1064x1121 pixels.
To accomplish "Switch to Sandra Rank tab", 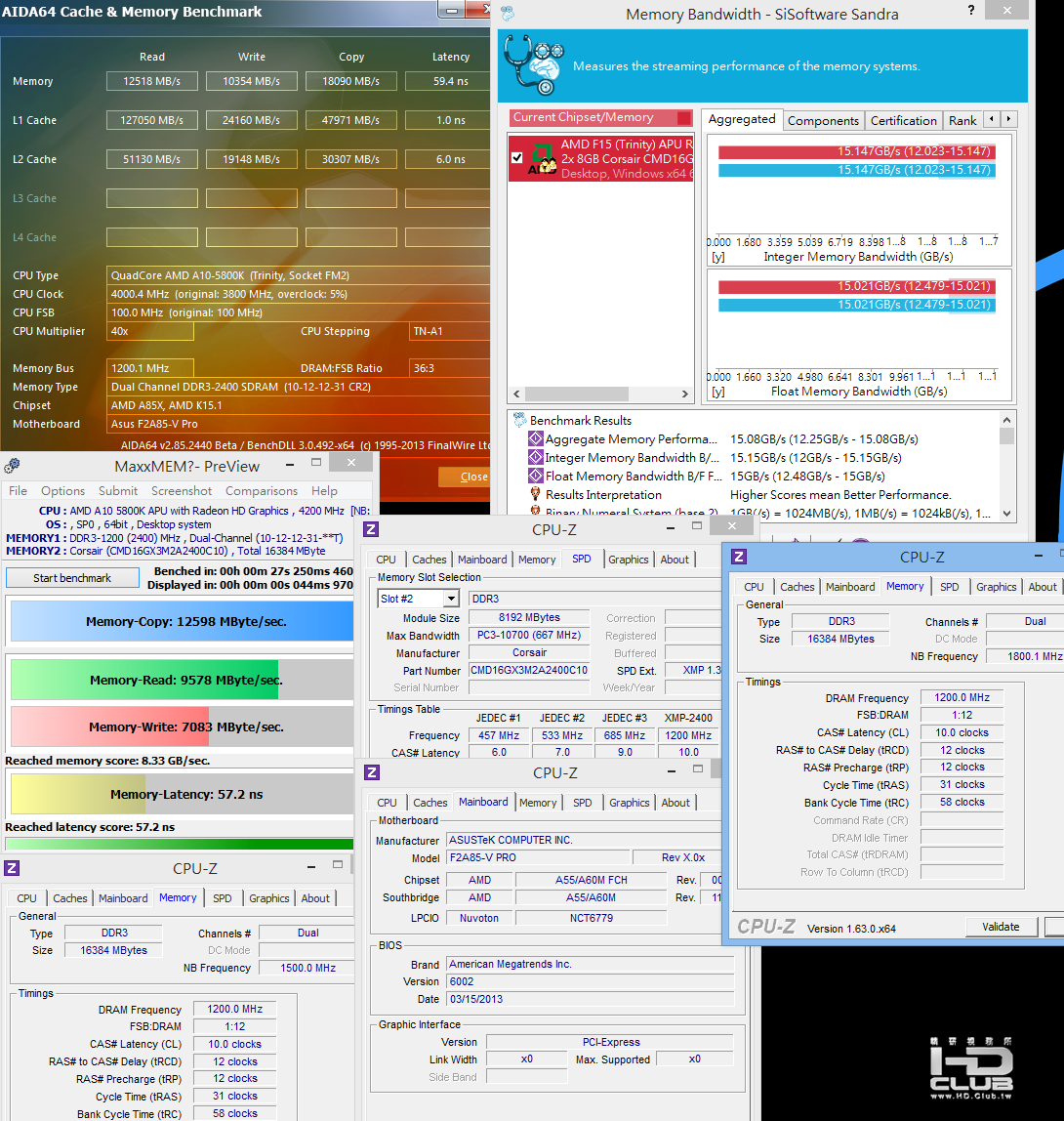I will (962, 121).
